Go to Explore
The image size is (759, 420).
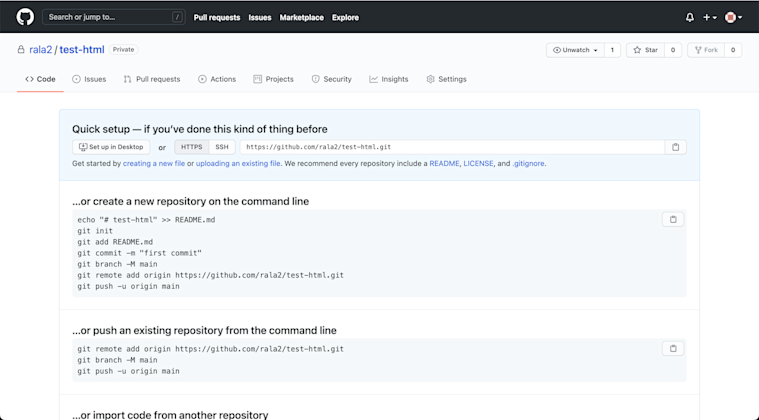coord(346,17)
